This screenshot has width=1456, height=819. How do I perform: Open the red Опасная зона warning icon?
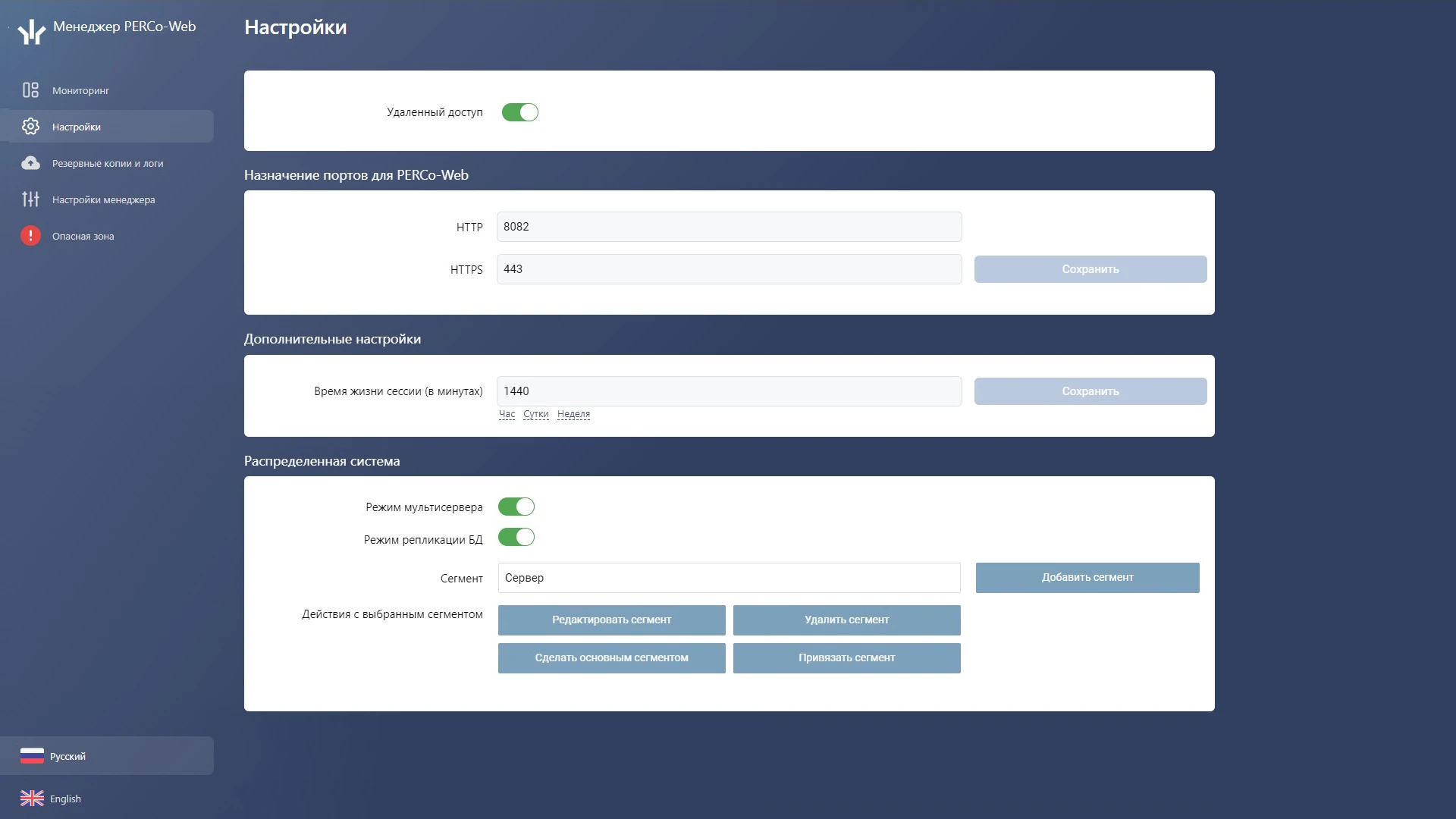click(x=30, y=236)
